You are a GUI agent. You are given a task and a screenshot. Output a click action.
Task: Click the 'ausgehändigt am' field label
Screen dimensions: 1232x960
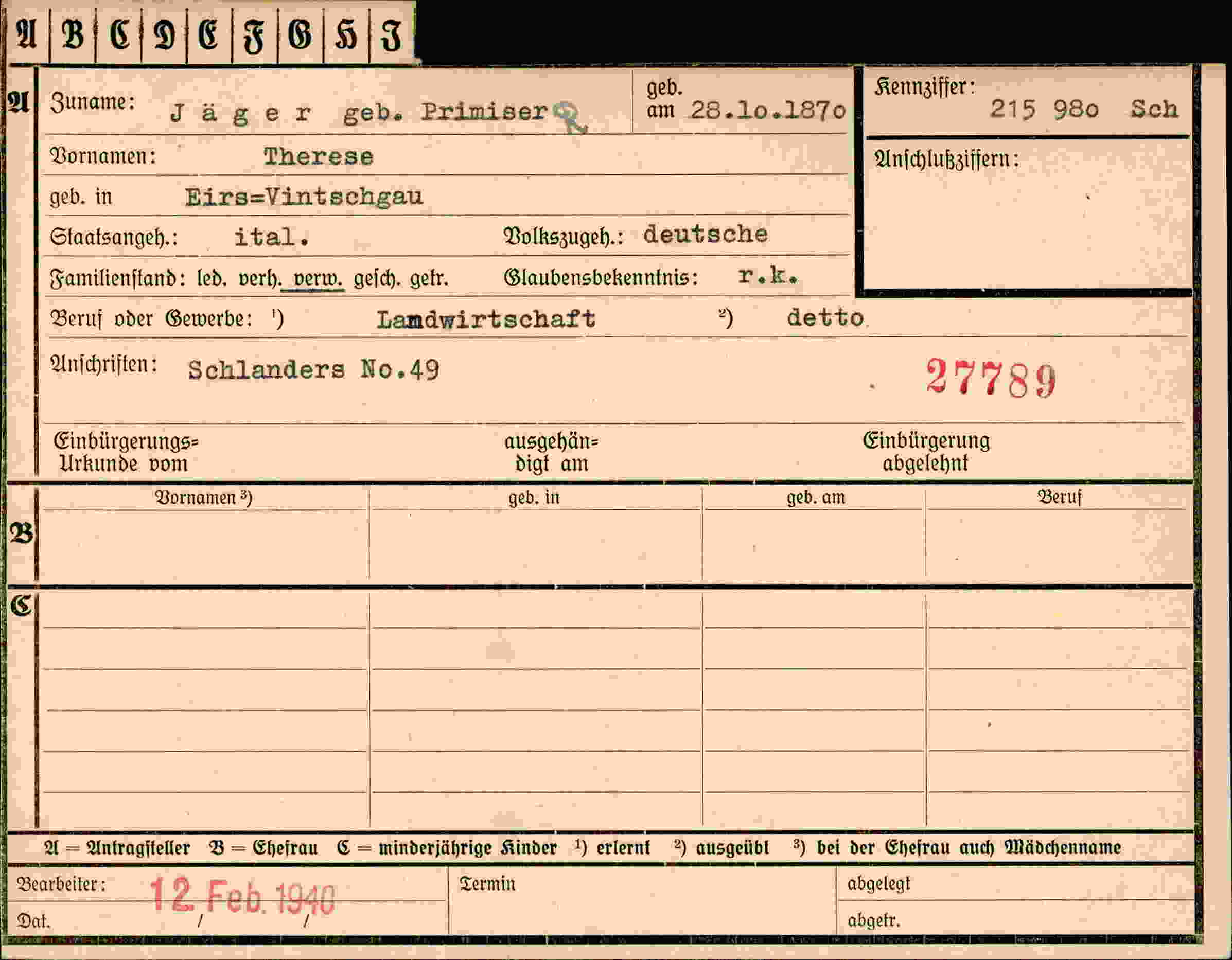click(551, 452)
